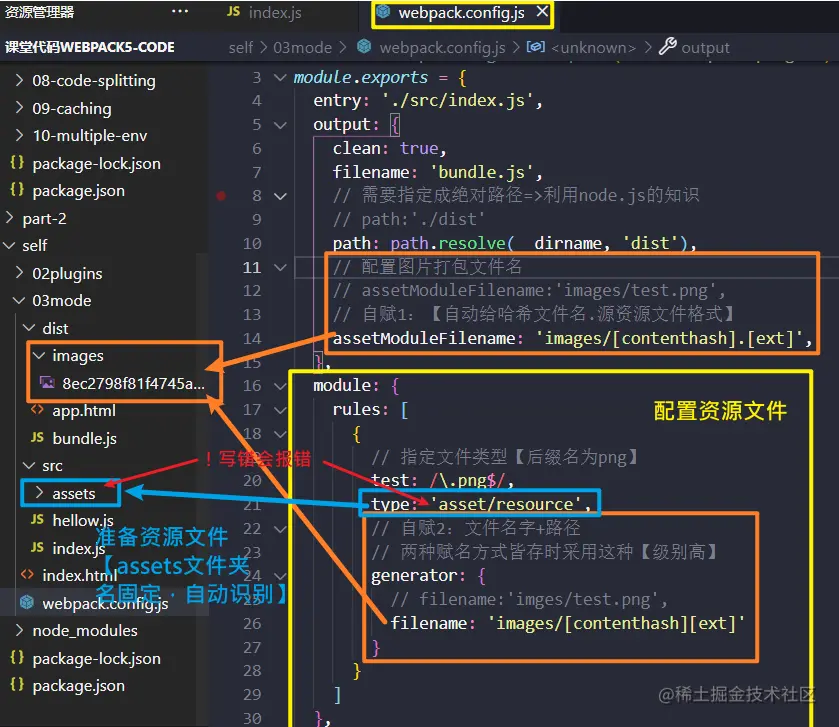Viewport: 839px width, 727px height.
Task: Collapse the self folder
Action: pyautogui.click(x=35, y=246)
